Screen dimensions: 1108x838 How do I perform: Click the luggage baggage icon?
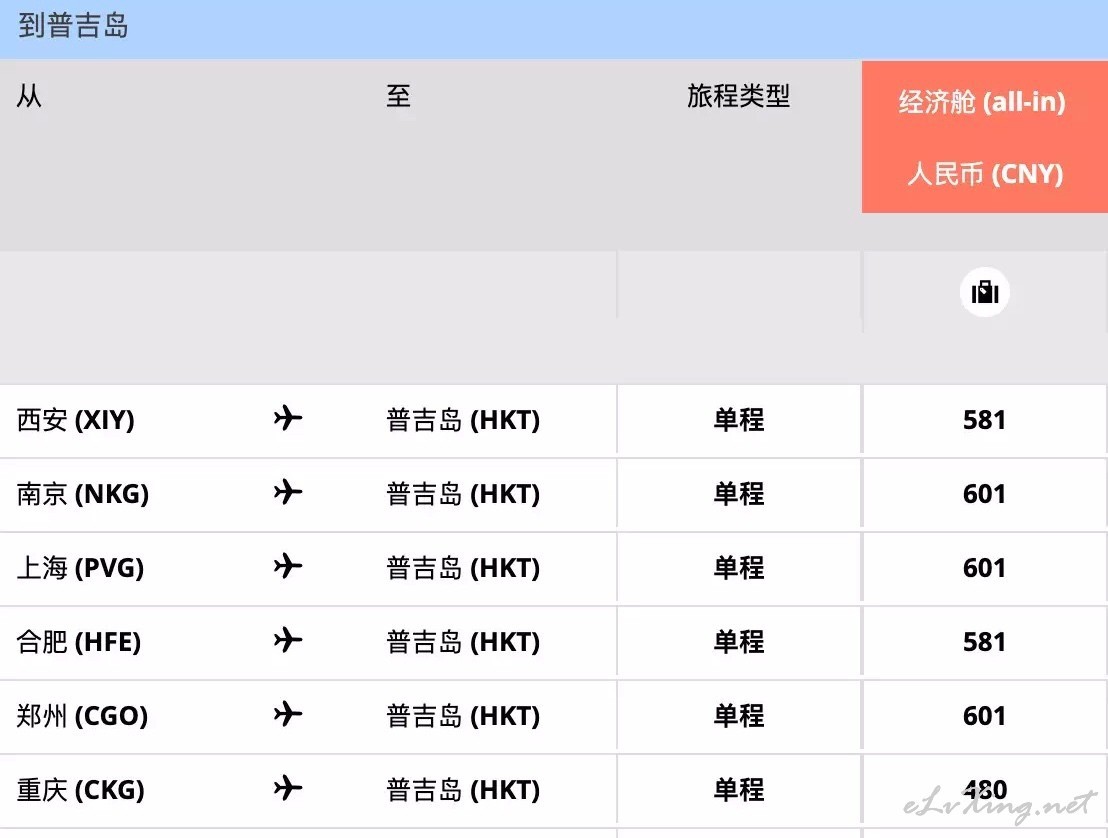[x=984, y=292]
